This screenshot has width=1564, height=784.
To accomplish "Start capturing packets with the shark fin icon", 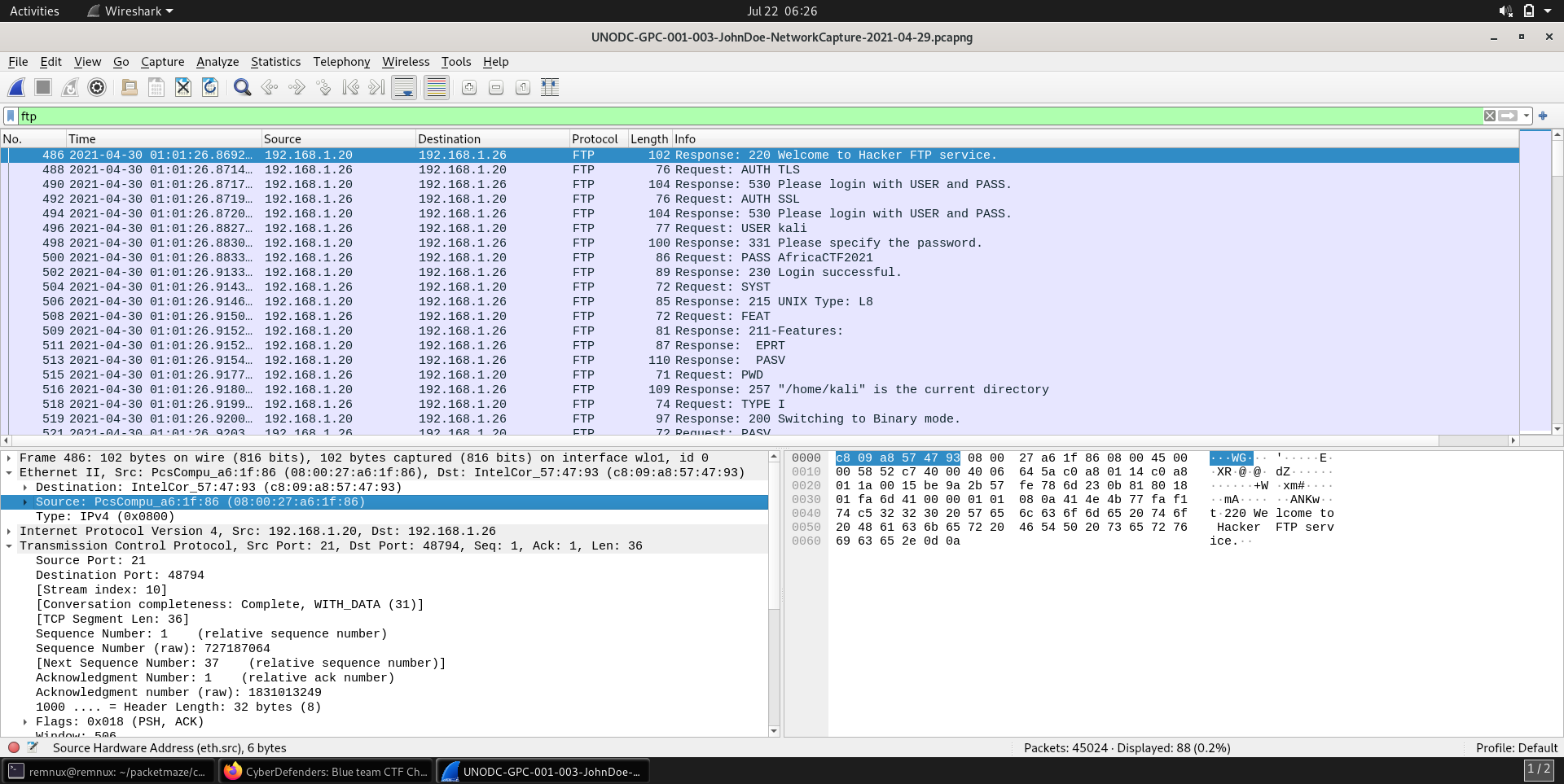I will pyautogui.click(x=16, y=87).
